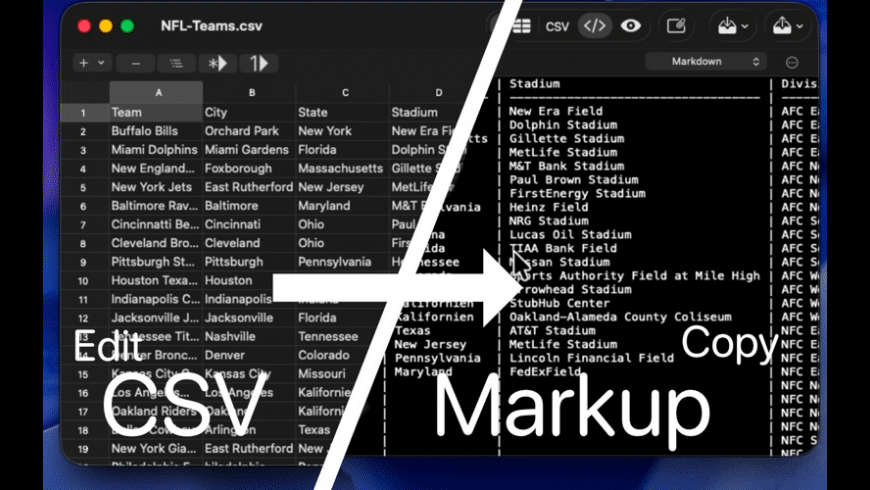This screenshot has width=870, height=490.
Task: Select row number 2 header
Action: tap(83, 132)
